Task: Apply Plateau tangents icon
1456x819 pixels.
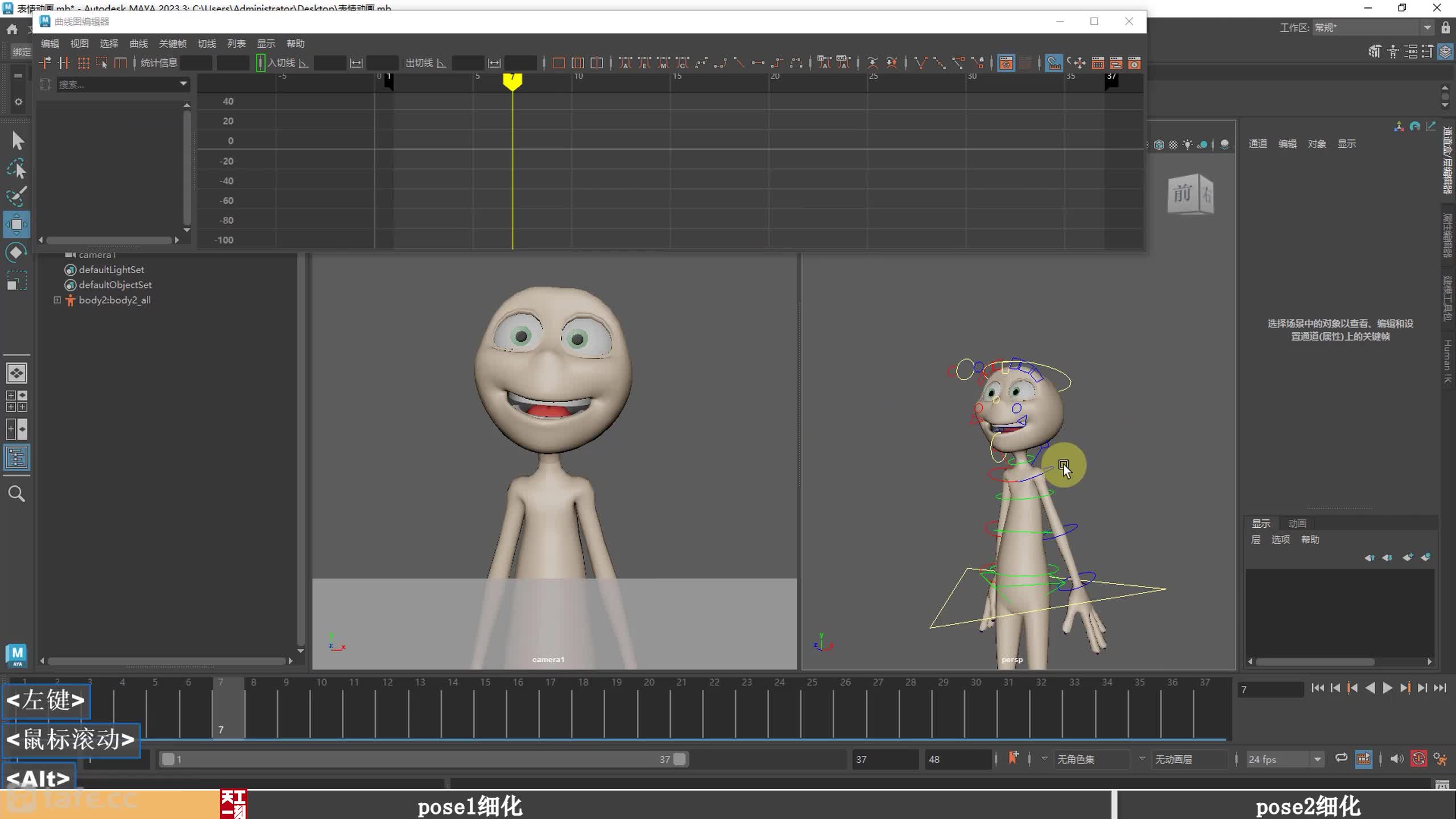Action: pos(796,63)
